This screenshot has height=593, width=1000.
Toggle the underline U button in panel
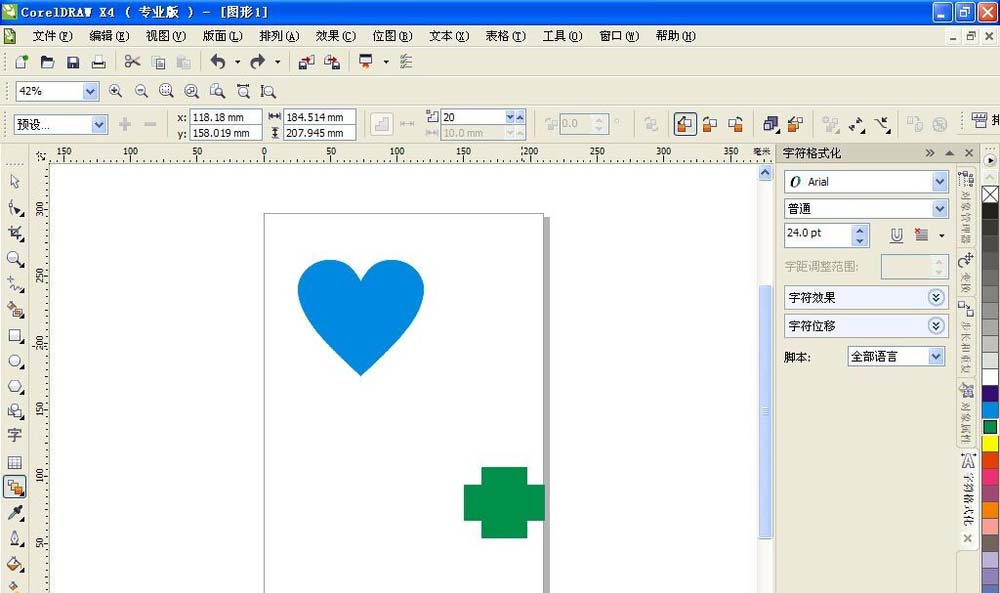click(896, 235)
